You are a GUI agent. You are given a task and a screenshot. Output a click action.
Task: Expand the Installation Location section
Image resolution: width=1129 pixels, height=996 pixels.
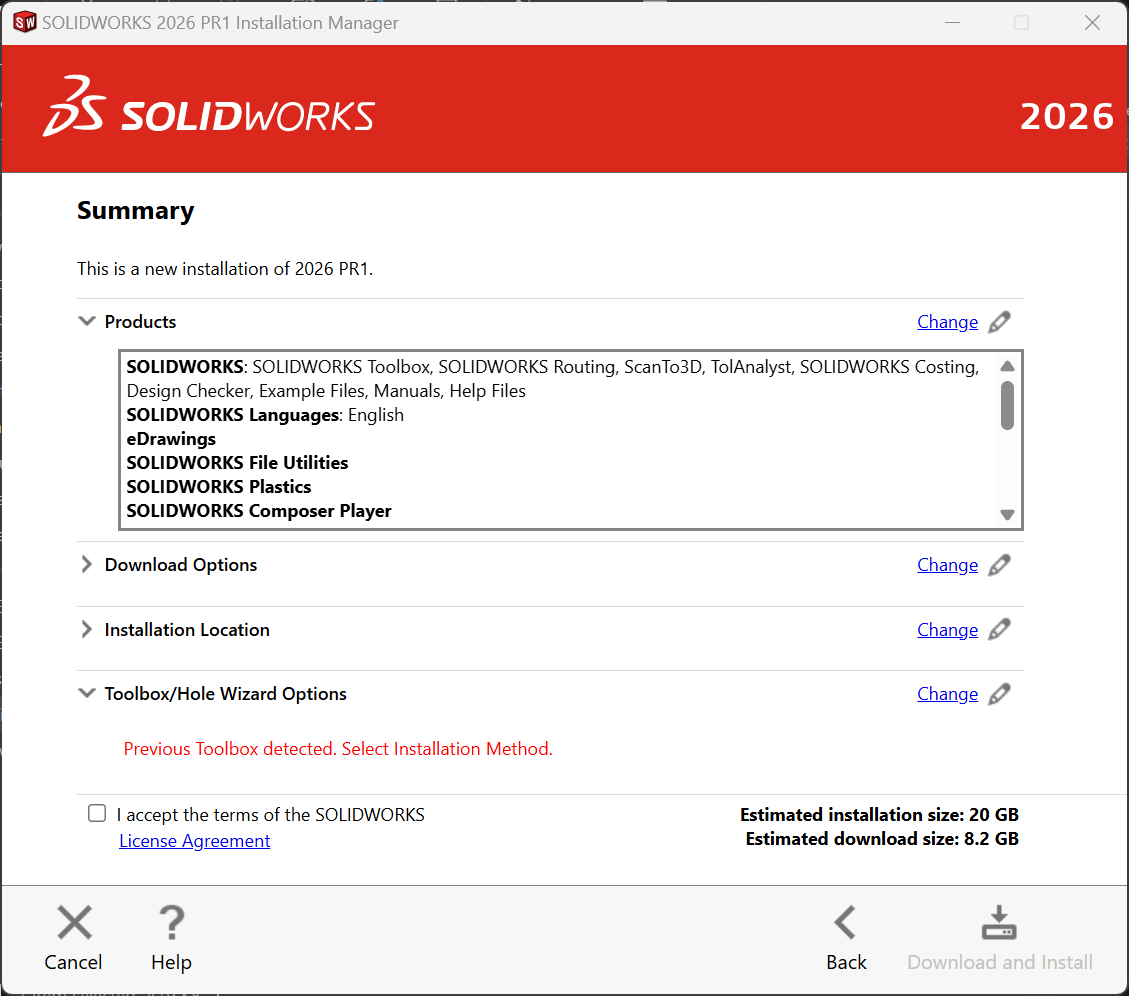86,629
